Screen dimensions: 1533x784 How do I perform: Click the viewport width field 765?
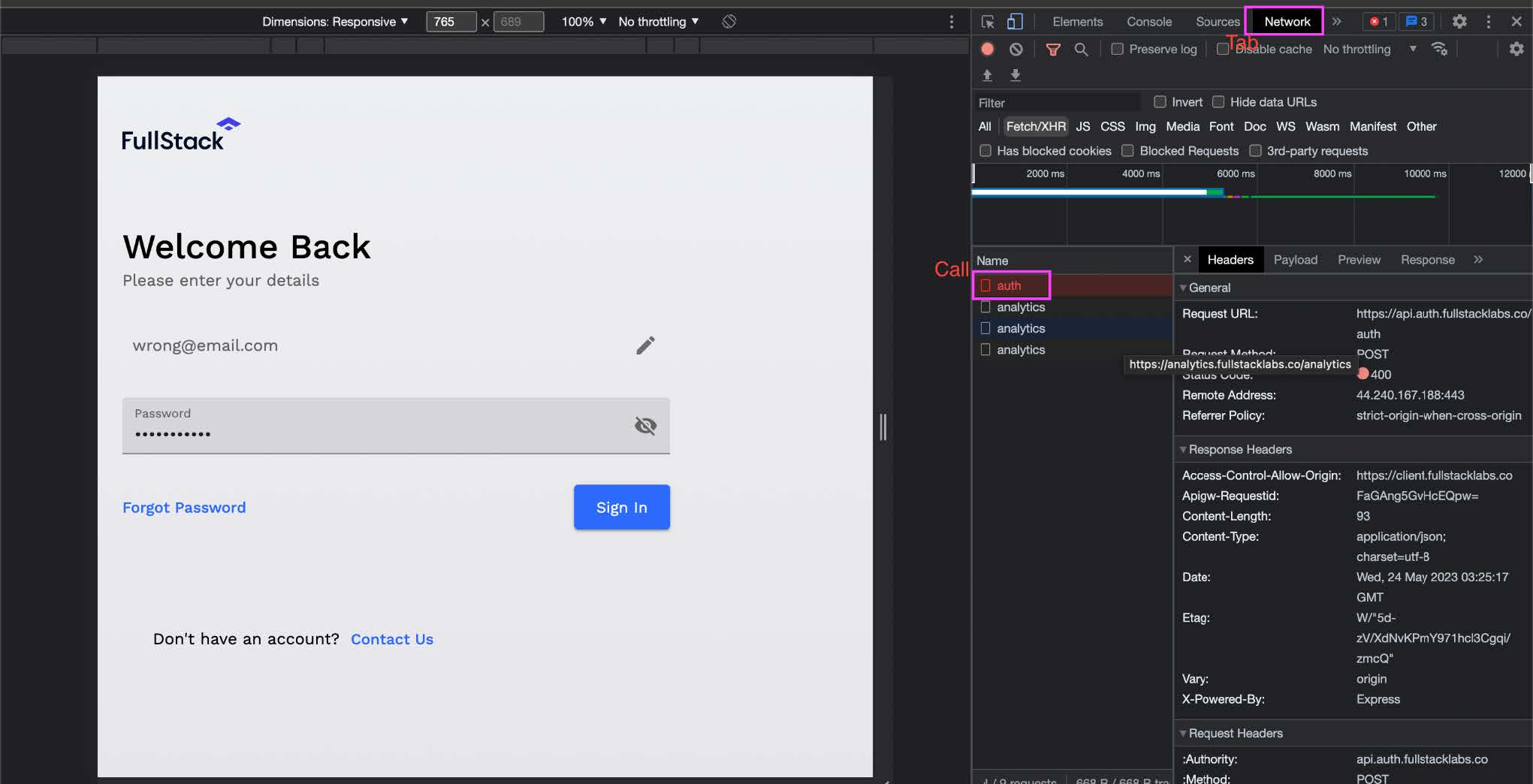(451, 22)
